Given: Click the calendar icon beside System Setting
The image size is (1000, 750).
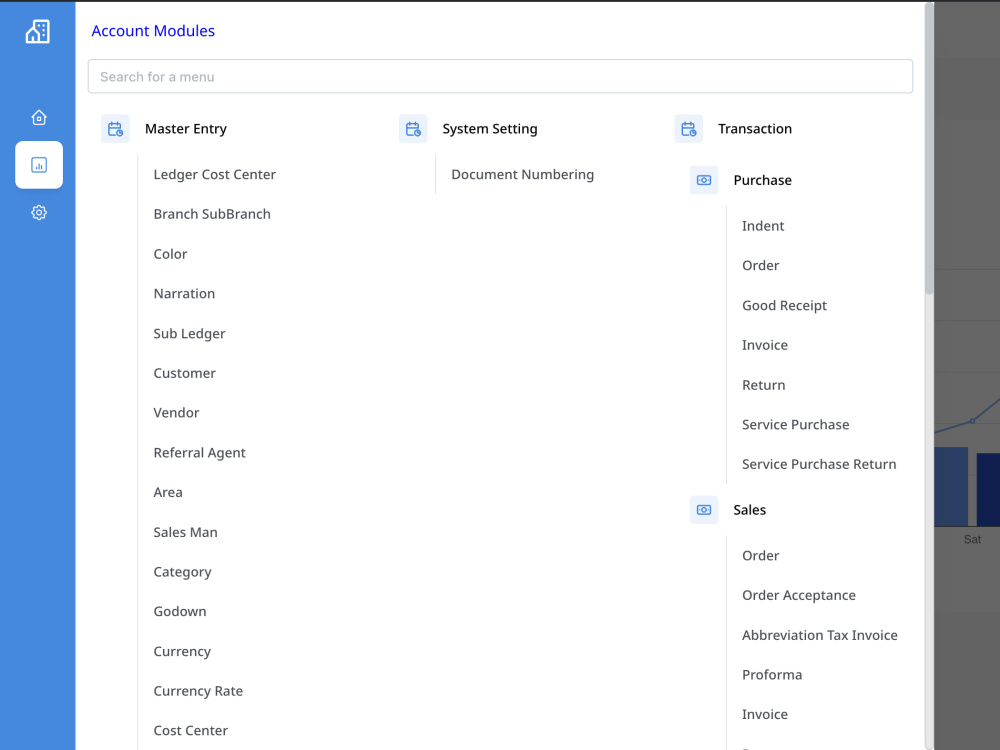Looking at the screenshot, I should click(x=413, y=129).
